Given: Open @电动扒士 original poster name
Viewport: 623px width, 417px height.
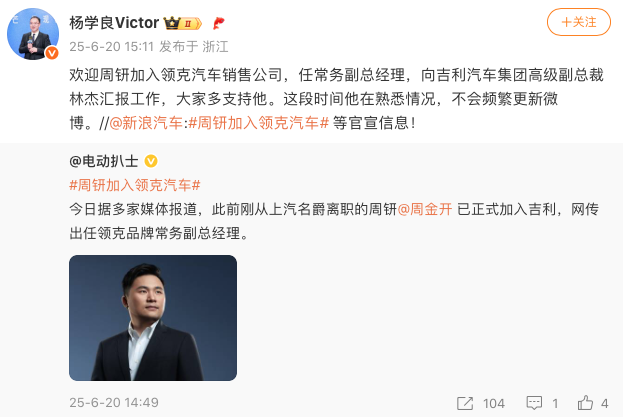Looking at the screenshot, I should (104, 161).
